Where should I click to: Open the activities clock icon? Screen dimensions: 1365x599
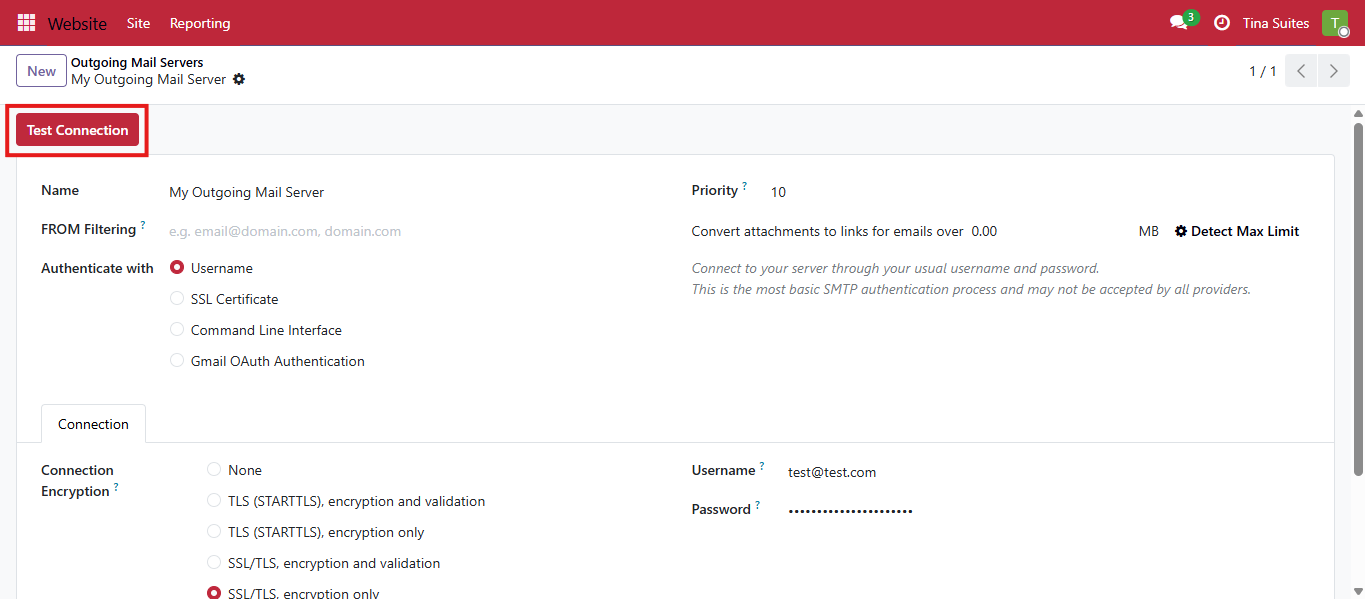point(1221,23)
